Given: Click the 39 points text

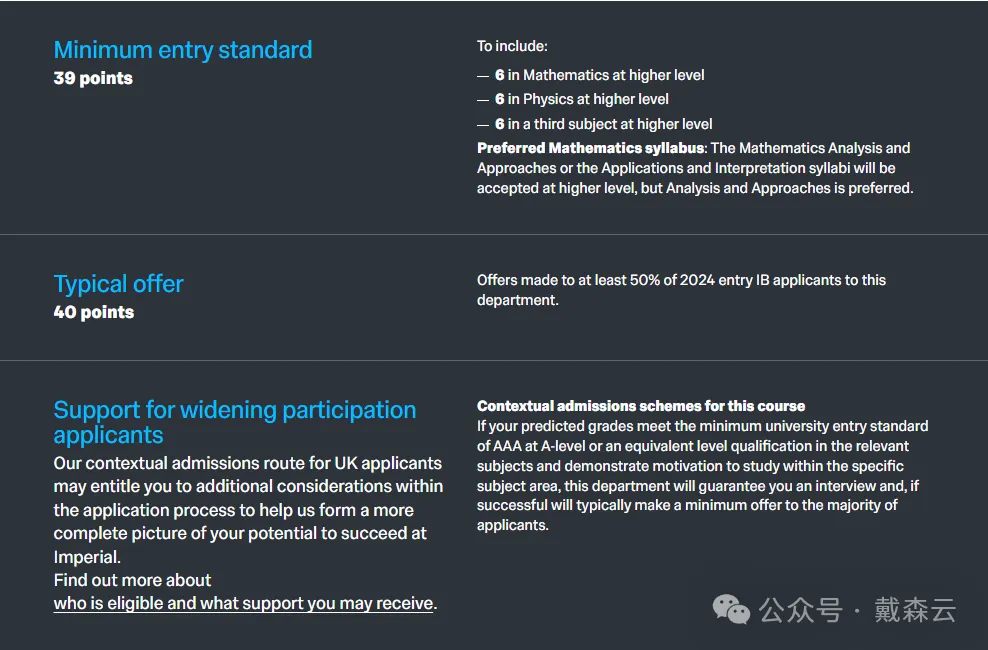Looking at the screenshot, I should (93, 78).
